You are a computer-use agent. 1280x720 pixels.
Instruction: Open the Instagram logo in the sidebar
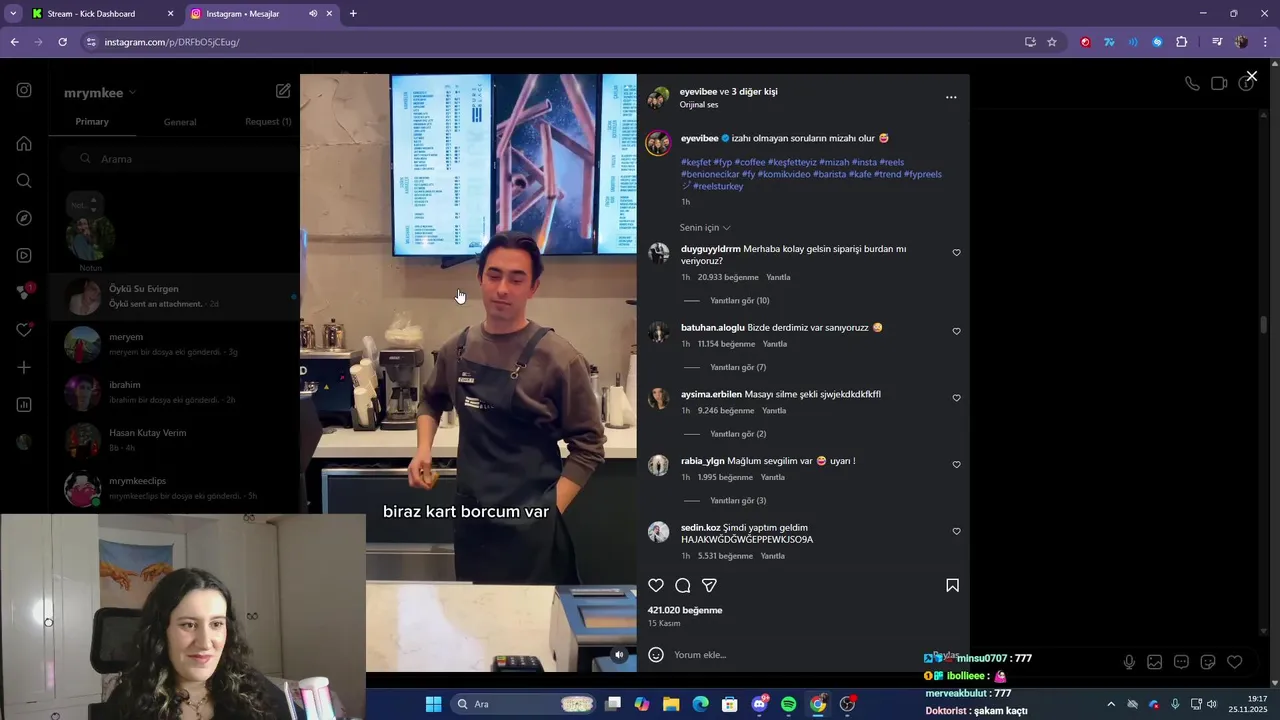pos(24,90)
